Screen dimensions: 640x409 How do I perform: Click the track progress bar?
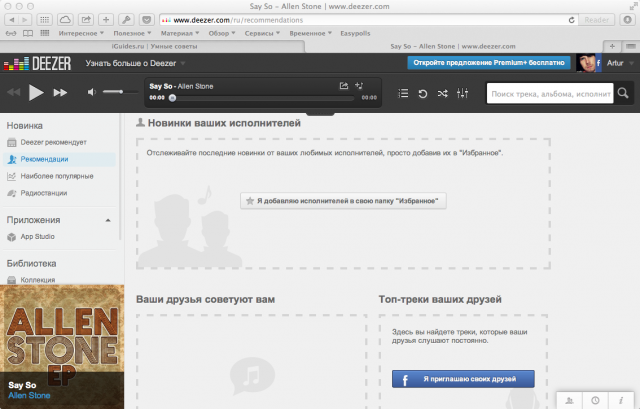coord(262,98)
